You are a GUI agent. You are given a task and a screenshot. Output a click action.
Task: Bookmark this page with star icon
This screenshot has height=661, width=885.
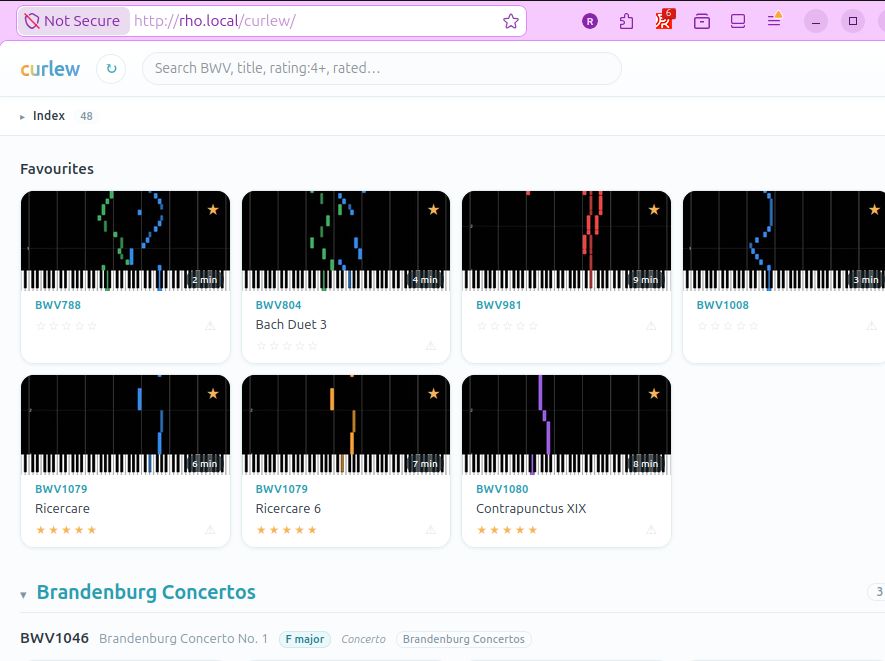click(x=511, y=21)
